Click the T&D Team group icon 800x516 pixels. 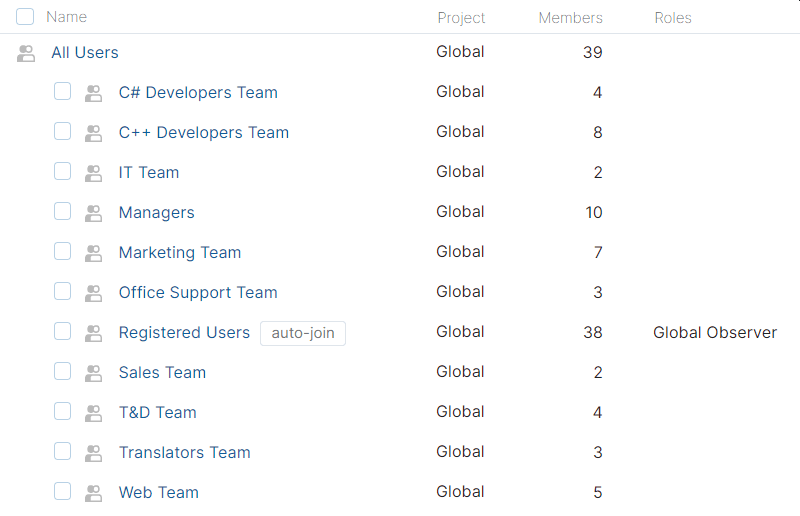(x=93, y=413)
